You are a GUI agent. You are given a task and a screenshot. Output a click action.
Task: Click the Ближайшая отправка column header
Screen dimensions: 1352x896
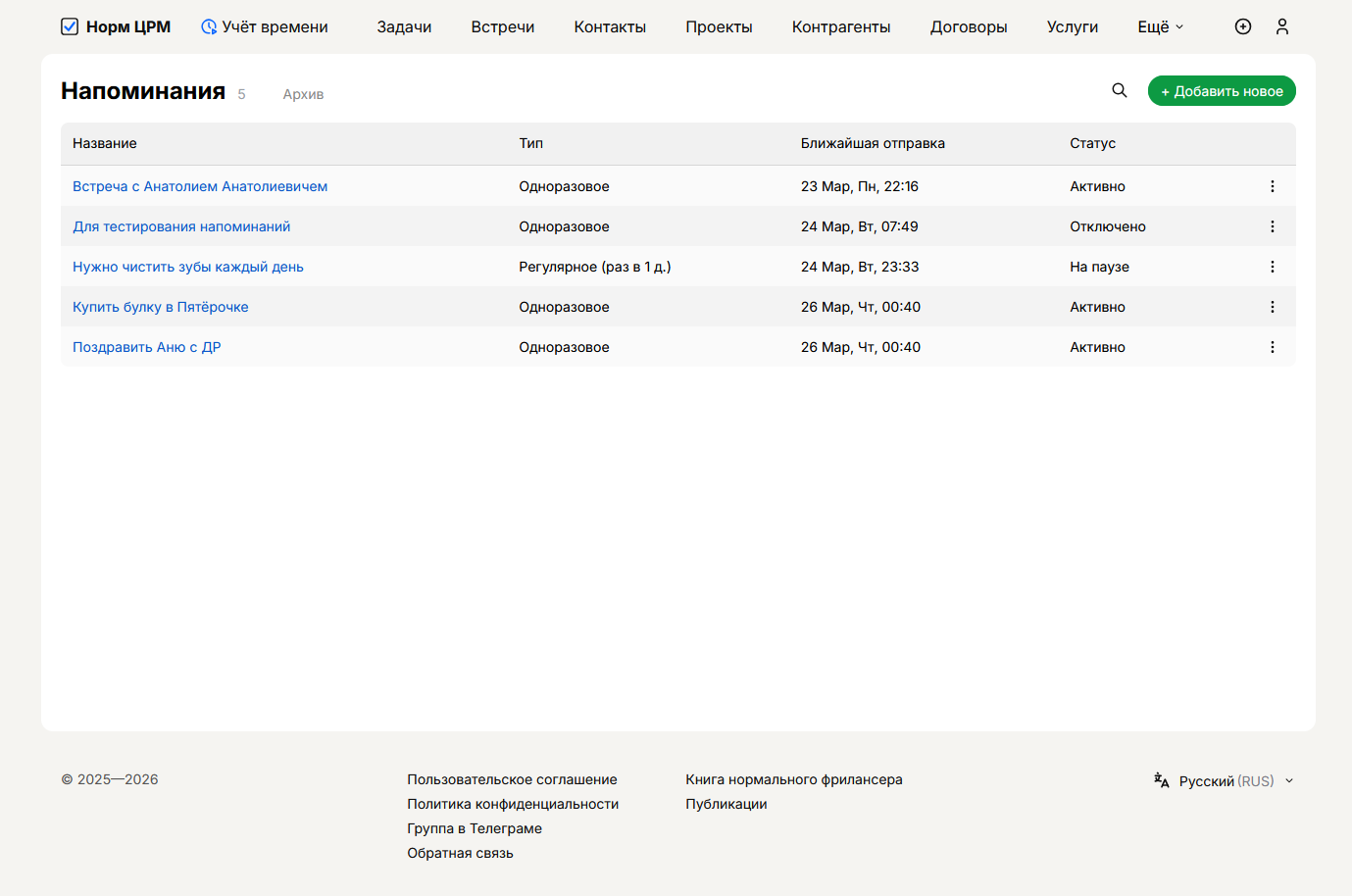pyautogui.click(x=873, y=143)
